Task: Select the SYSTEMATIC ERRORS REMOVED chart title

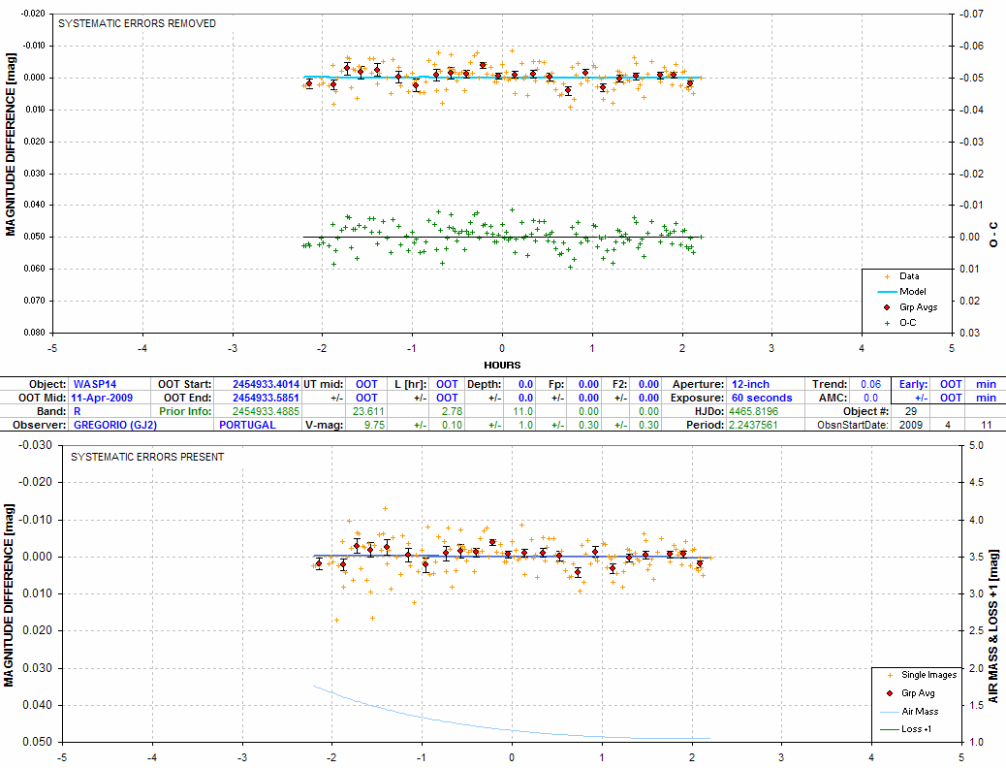Action: coord(137,23)
